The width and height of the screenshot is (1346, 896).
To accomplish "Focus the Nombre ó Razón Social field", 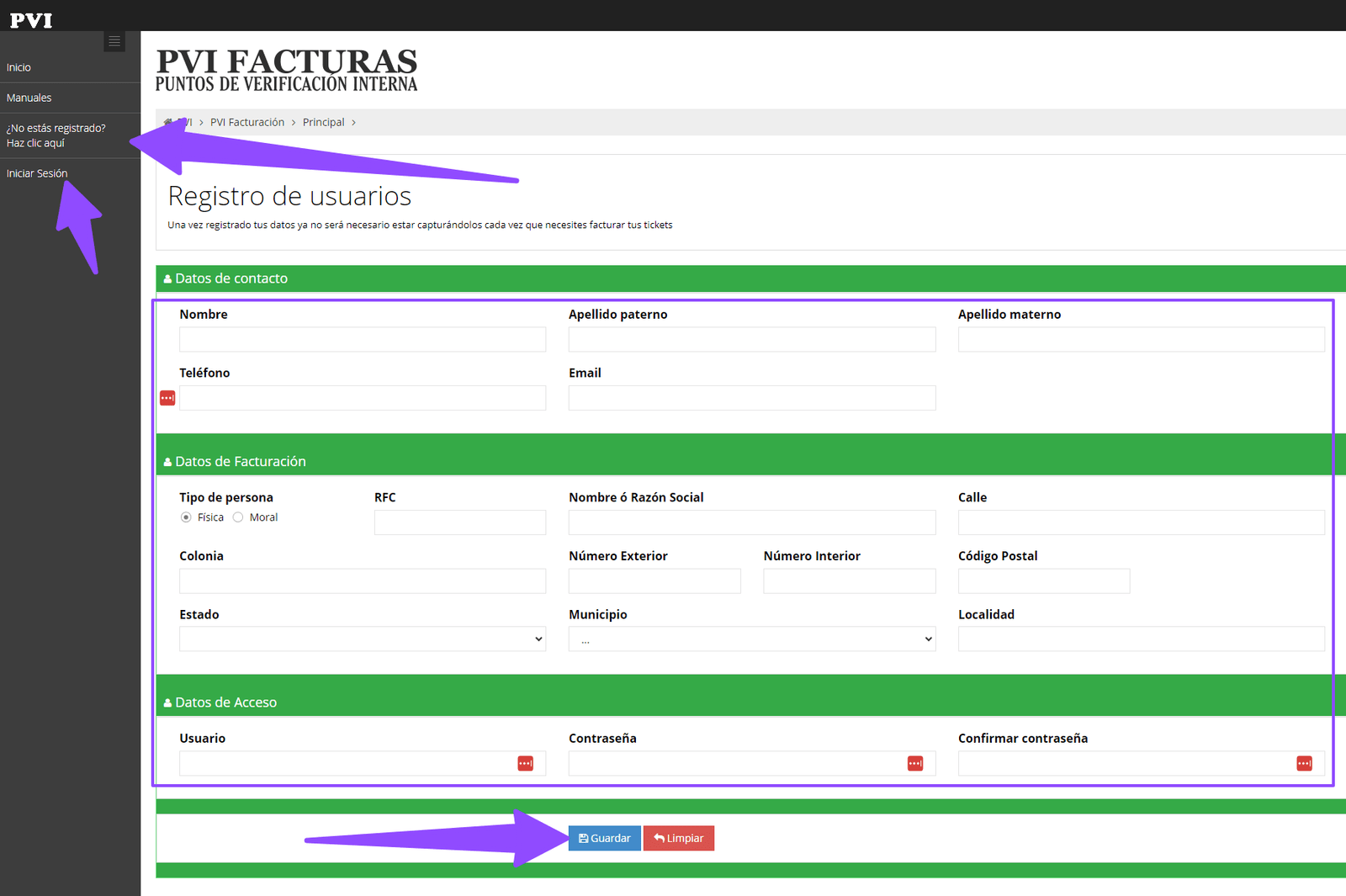I will 752,522.
